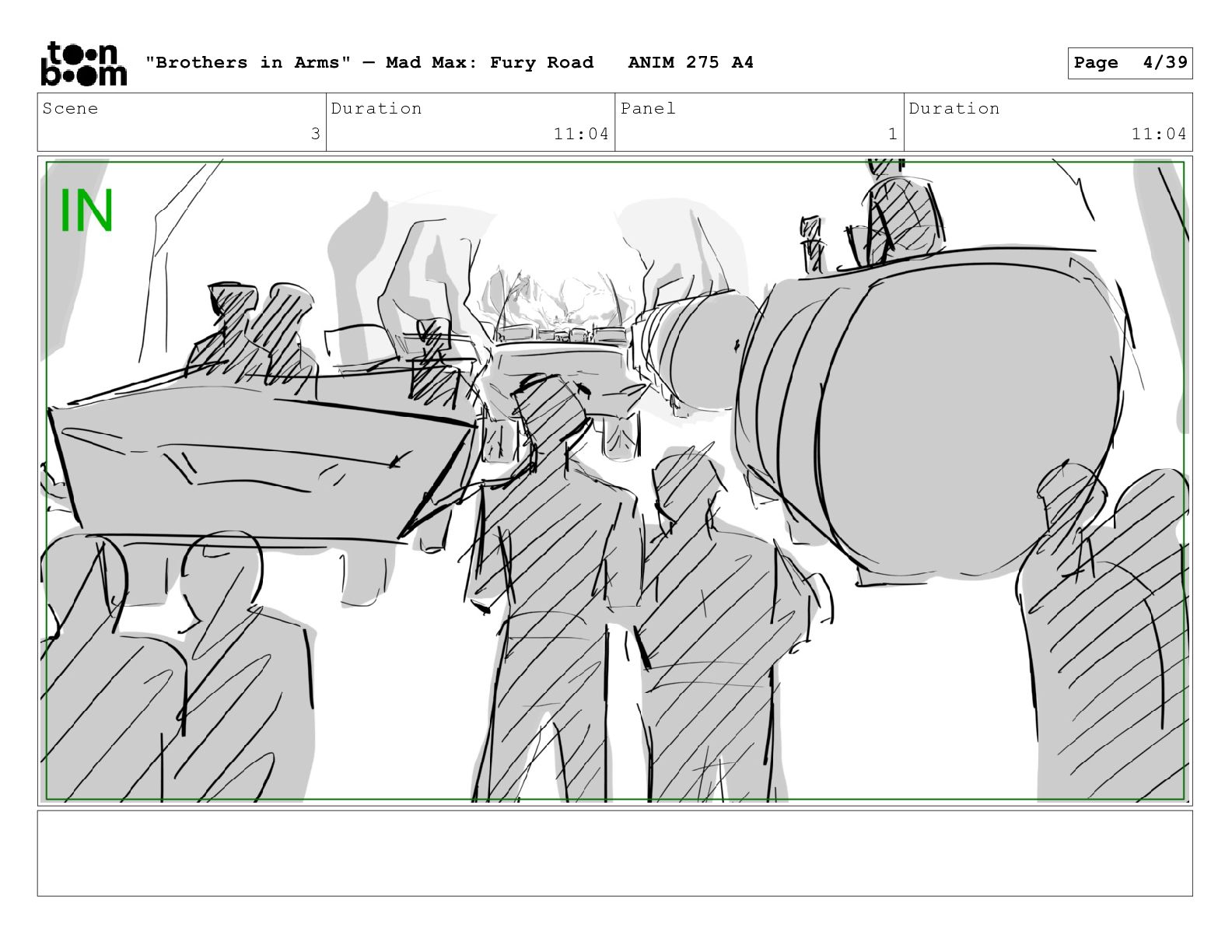The image size is (1232, 952).
Task: Click the "Panel" column label
Action: 648,108
